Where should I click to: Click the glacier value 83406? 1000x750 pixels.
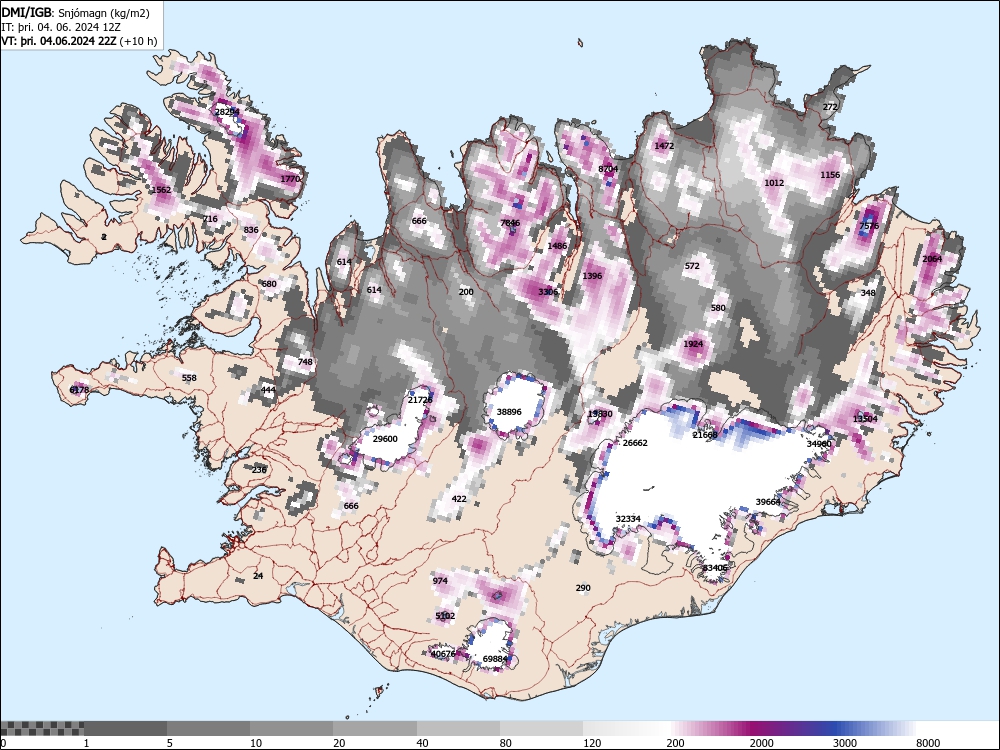pyautogui.click(x=715, y=568)
